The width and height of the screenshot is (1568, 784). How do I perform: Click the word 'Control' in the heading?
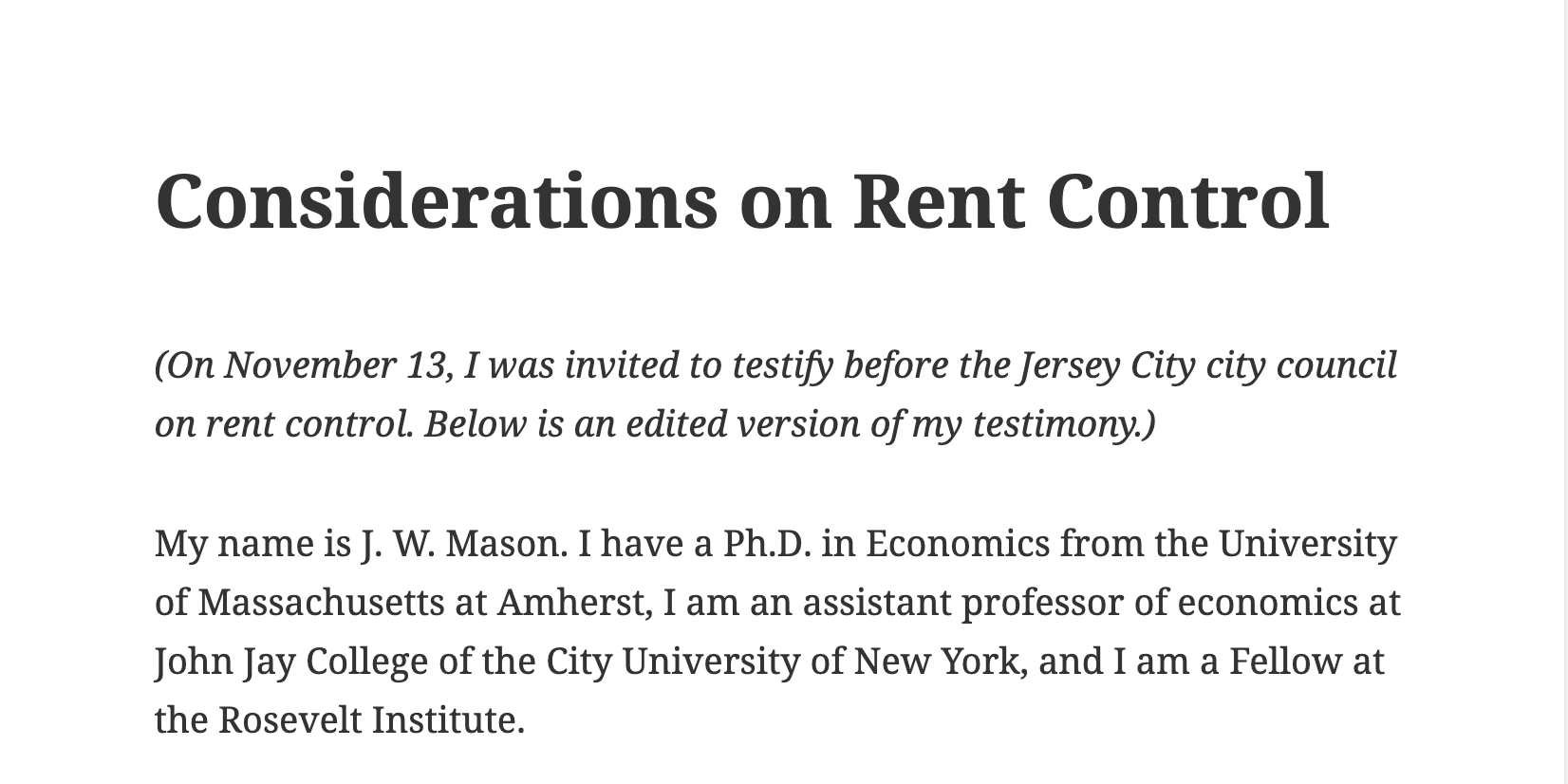pyautogui.click(x=1188, y=202)
